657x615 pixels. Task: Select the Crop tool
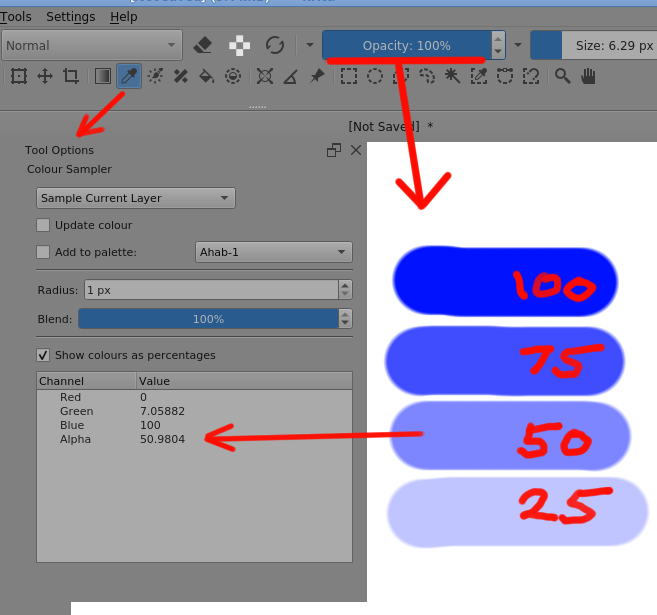[71, 76]
